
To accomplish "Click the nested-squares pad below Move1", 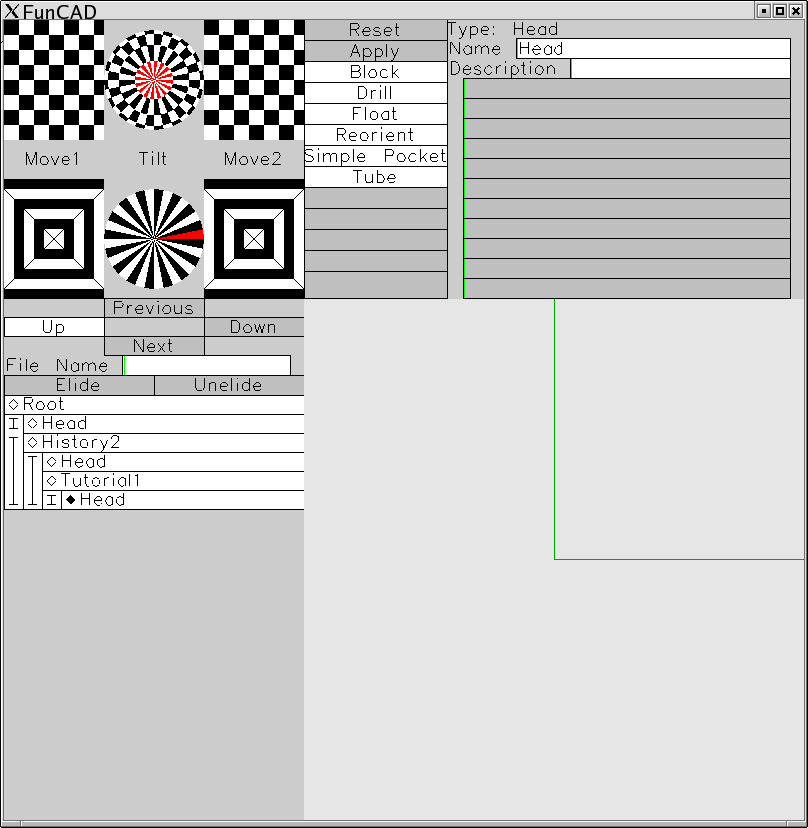I will point(54,239).
